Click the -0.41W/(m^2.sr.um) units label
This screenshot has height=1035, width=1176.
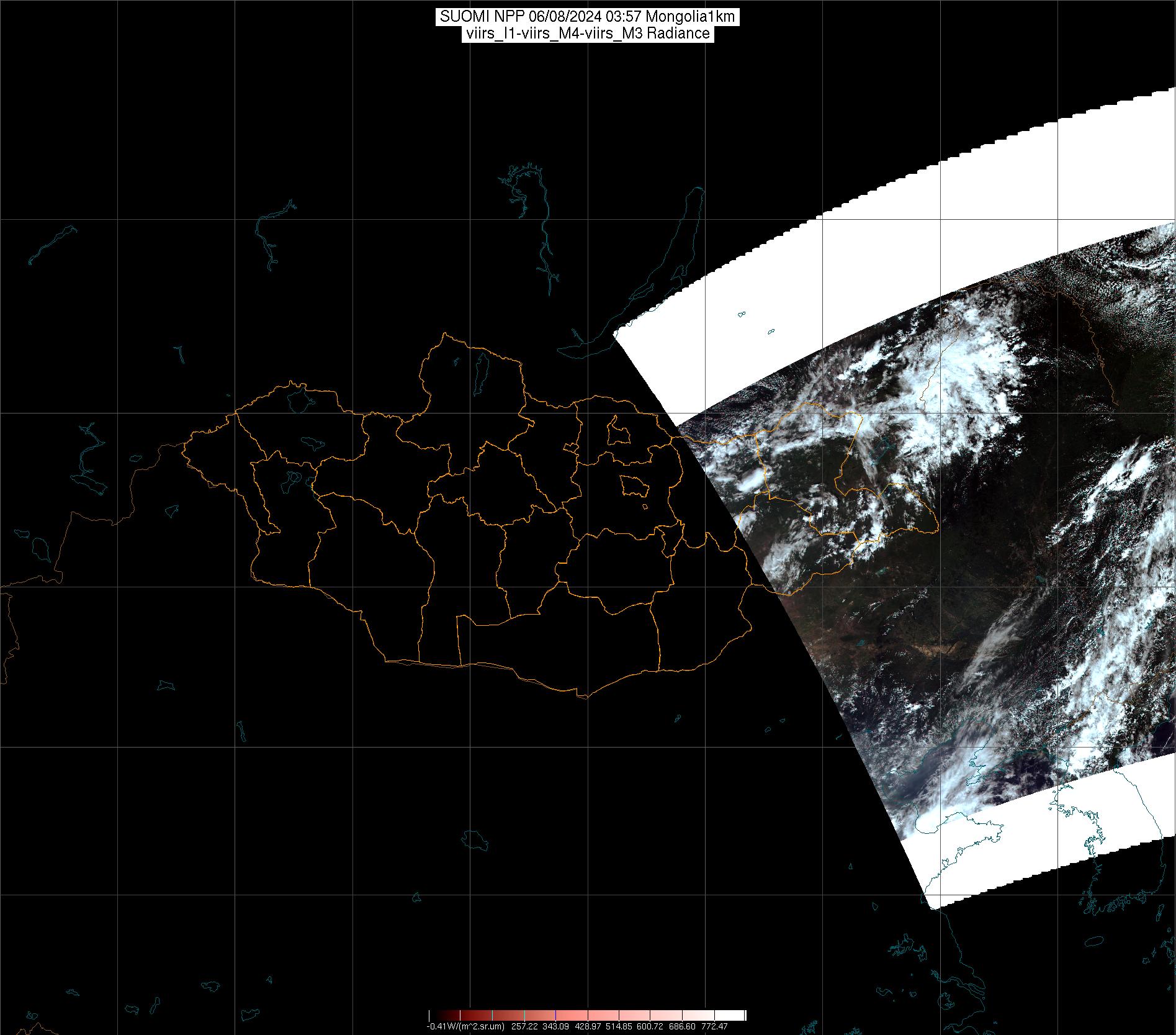tap(465, 1026)
